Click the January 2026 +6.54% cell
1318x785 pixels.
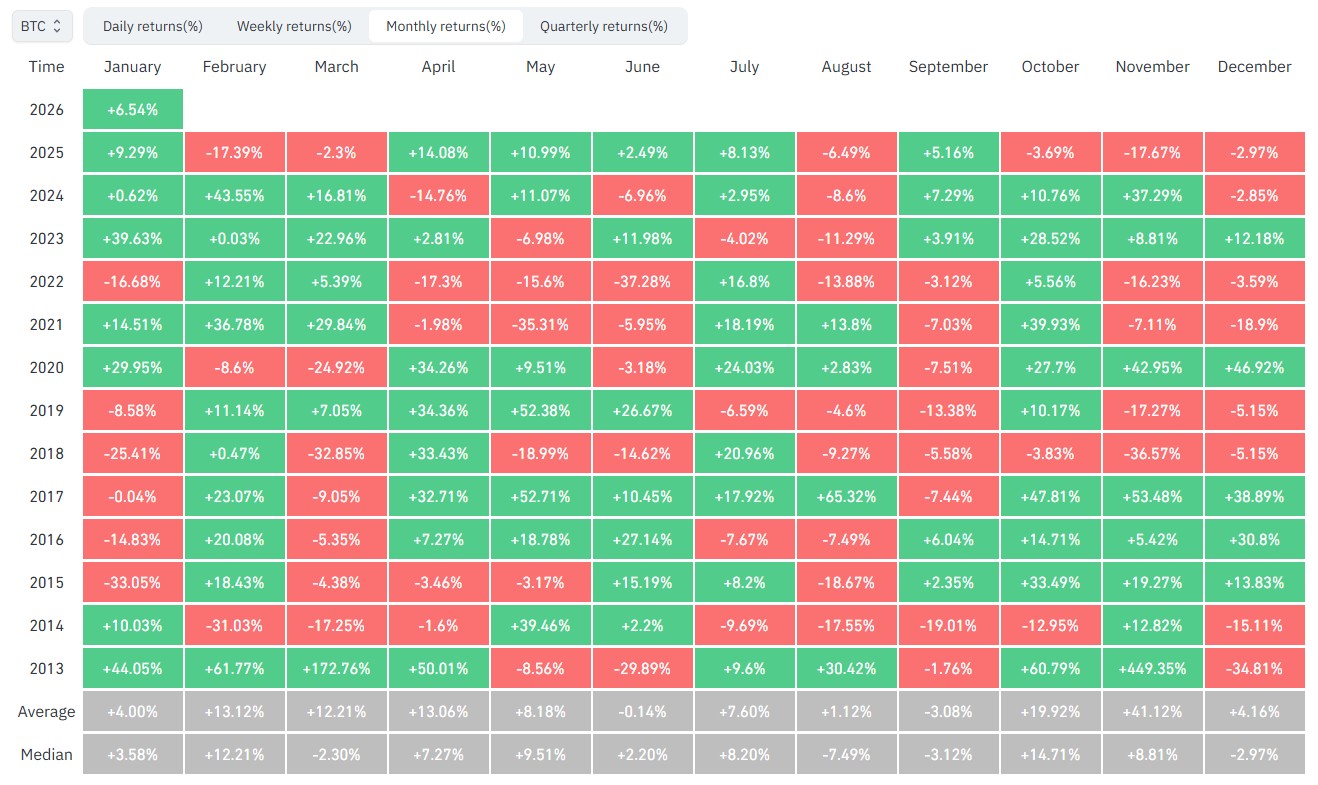pyautogui.click(x=133, y=109)
